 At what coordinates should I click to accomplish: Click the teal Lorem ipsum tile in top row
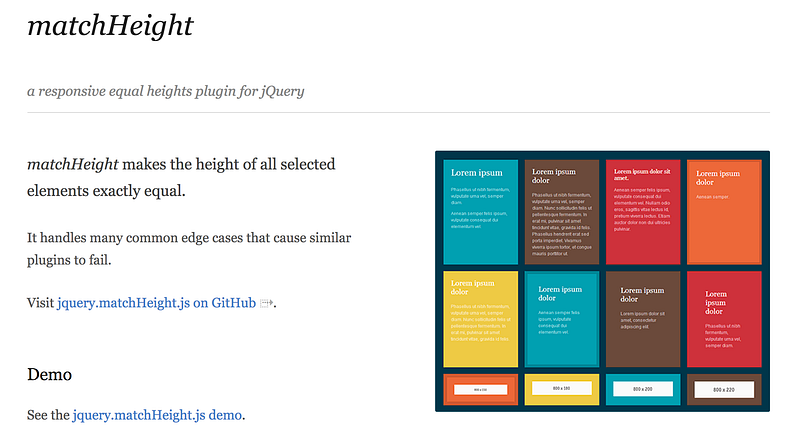[481, 212]
